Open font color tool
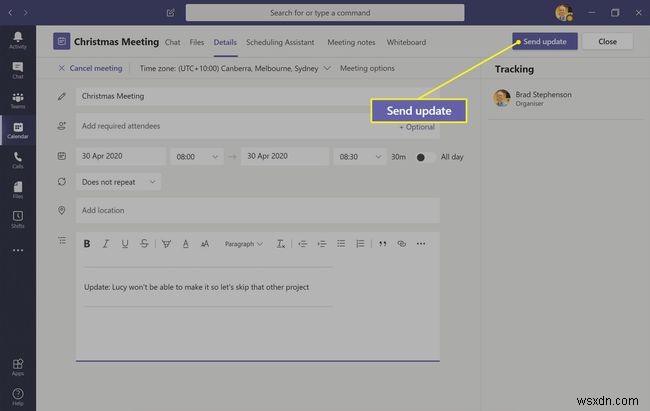 click(185, 244)
